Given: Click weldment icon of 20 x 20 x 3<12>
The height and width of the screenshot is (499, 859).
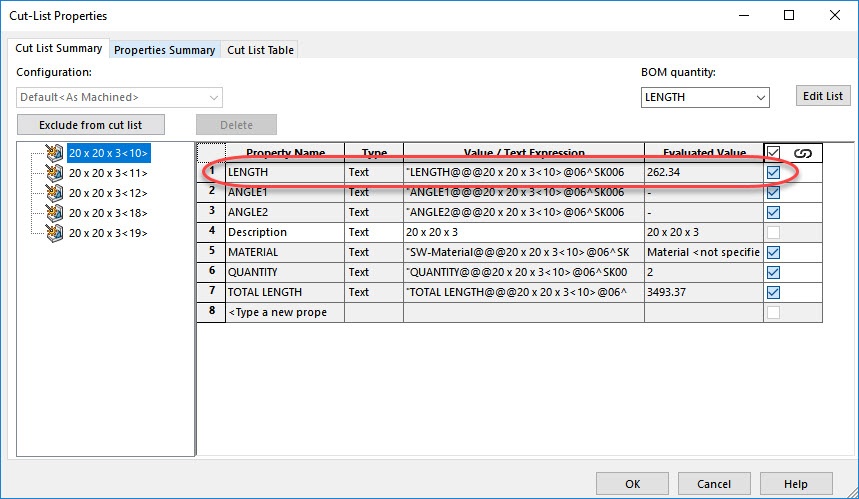Looking at the screenshot, I should click(54, 193).
